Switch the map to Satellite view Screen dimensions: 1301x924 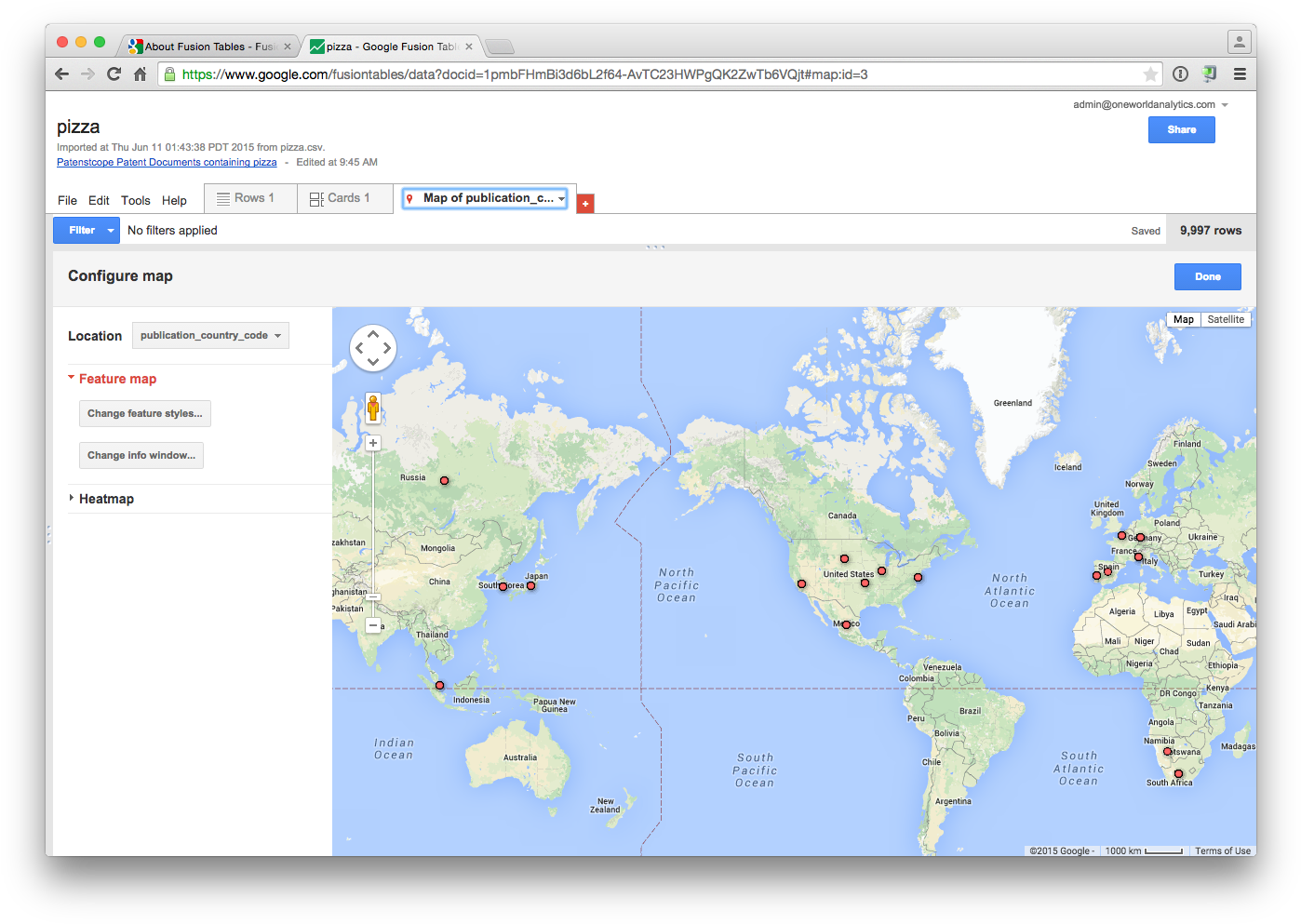tap(1225, 319)
